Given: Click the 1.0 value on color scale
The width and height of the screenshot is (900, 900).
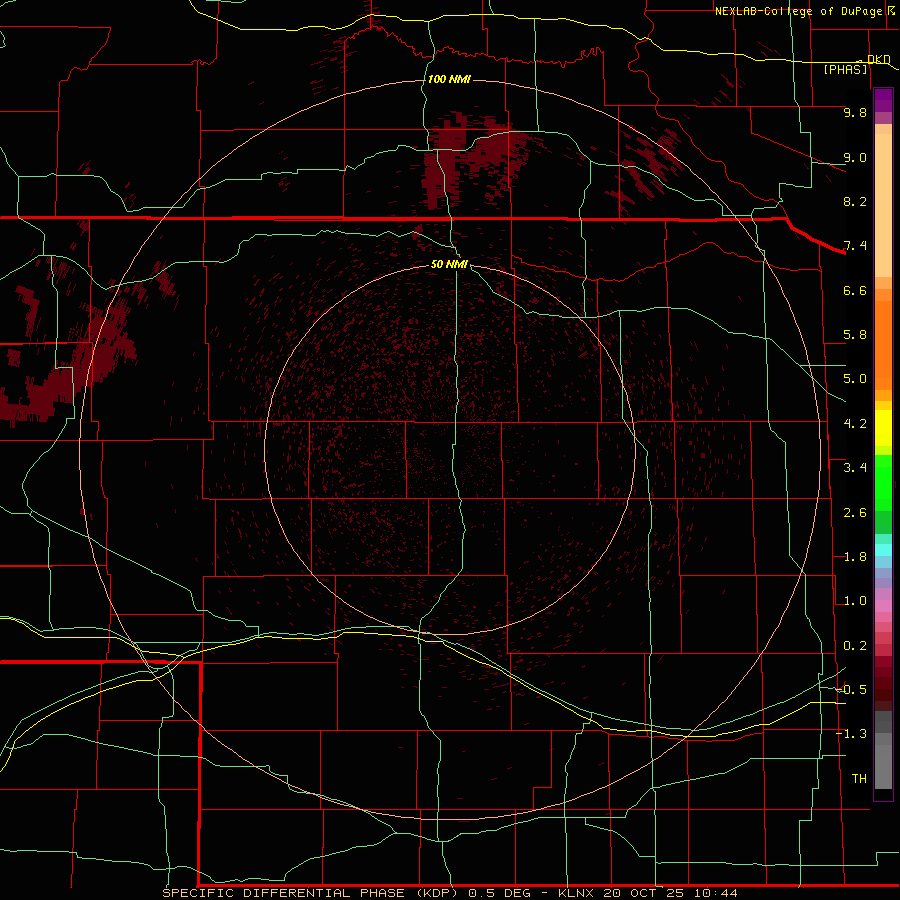Looking at the screenshot, I should pyautogui.click(x=855, y=601).
